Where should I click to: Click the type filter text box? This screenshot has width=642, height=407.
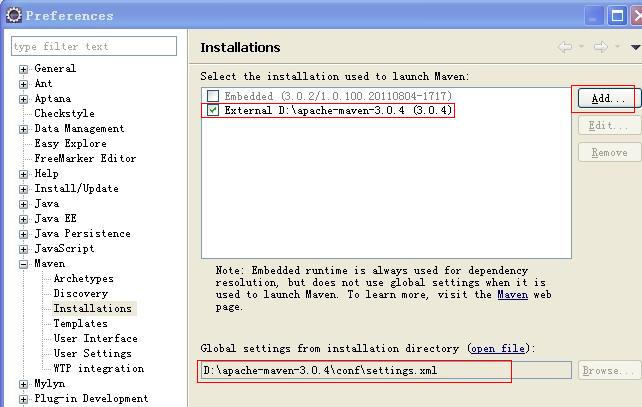pyautogui.click(x=94, y=46)
